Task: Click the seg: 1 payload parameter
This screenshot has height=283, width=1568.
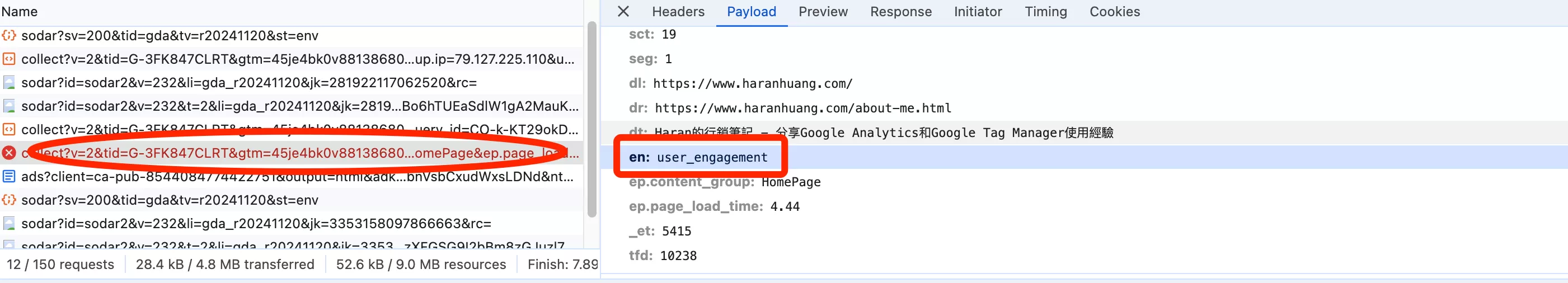Action: (x=650, y=59)
